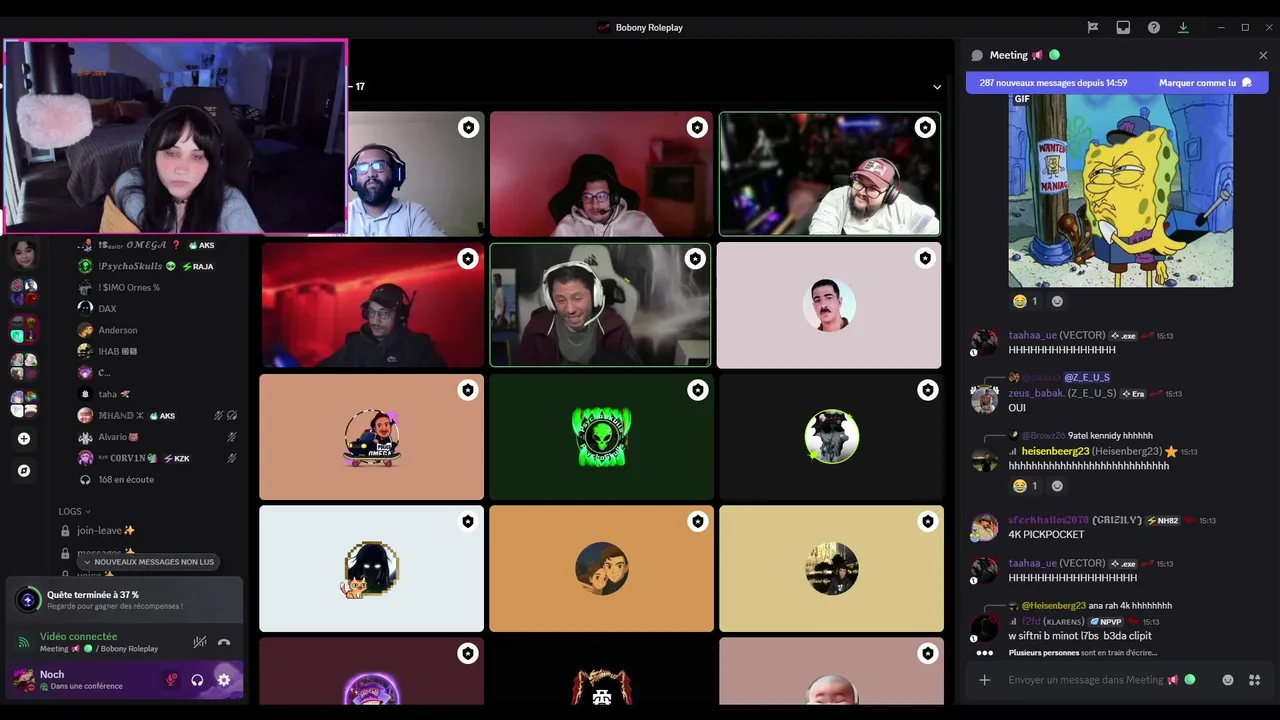Focus the couple cartoon avatar tile
The image size is (1280, 720).
[601, 568]
